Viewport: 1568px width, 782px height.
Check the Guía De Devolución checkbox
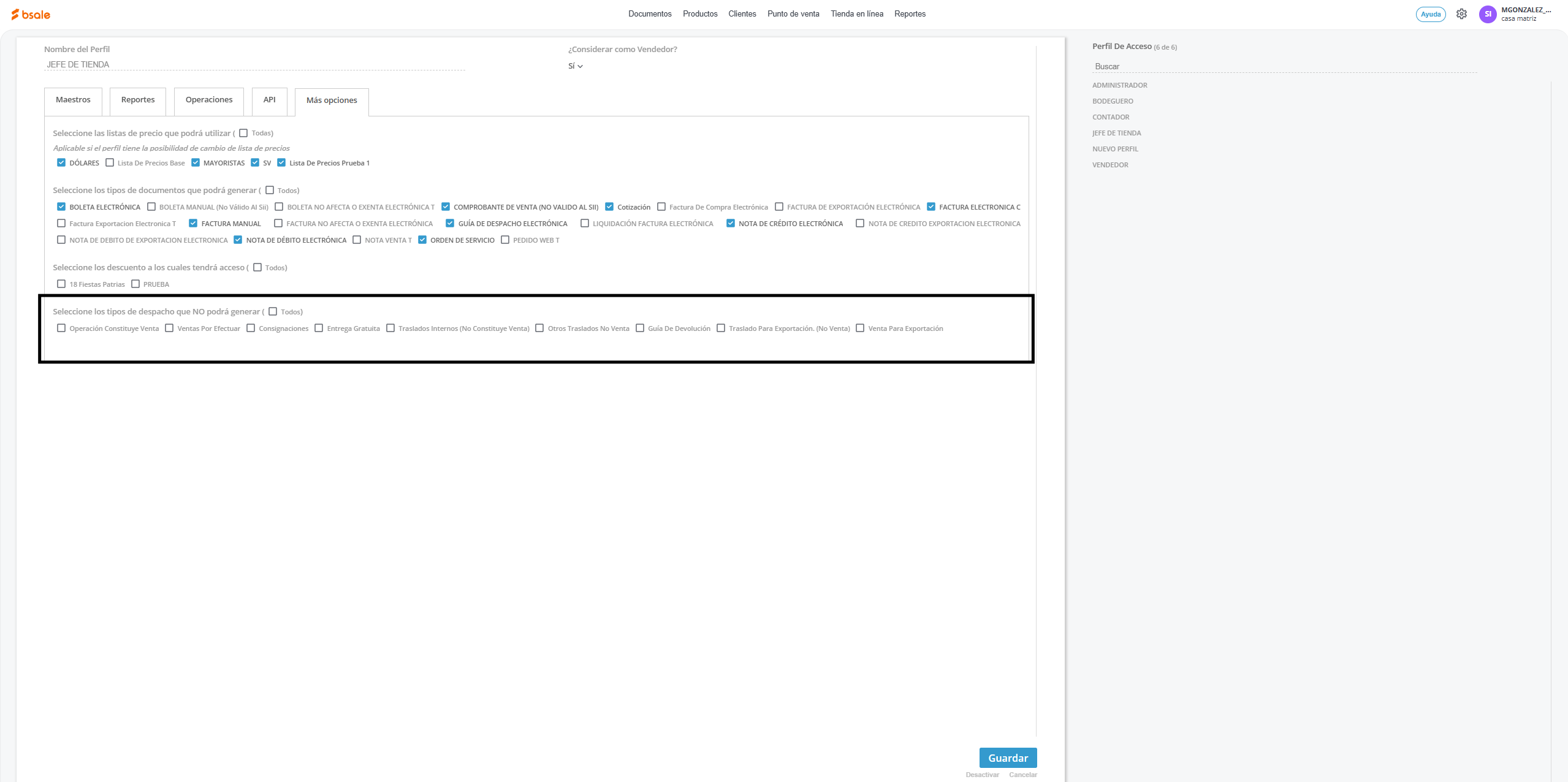coord(640,328)
